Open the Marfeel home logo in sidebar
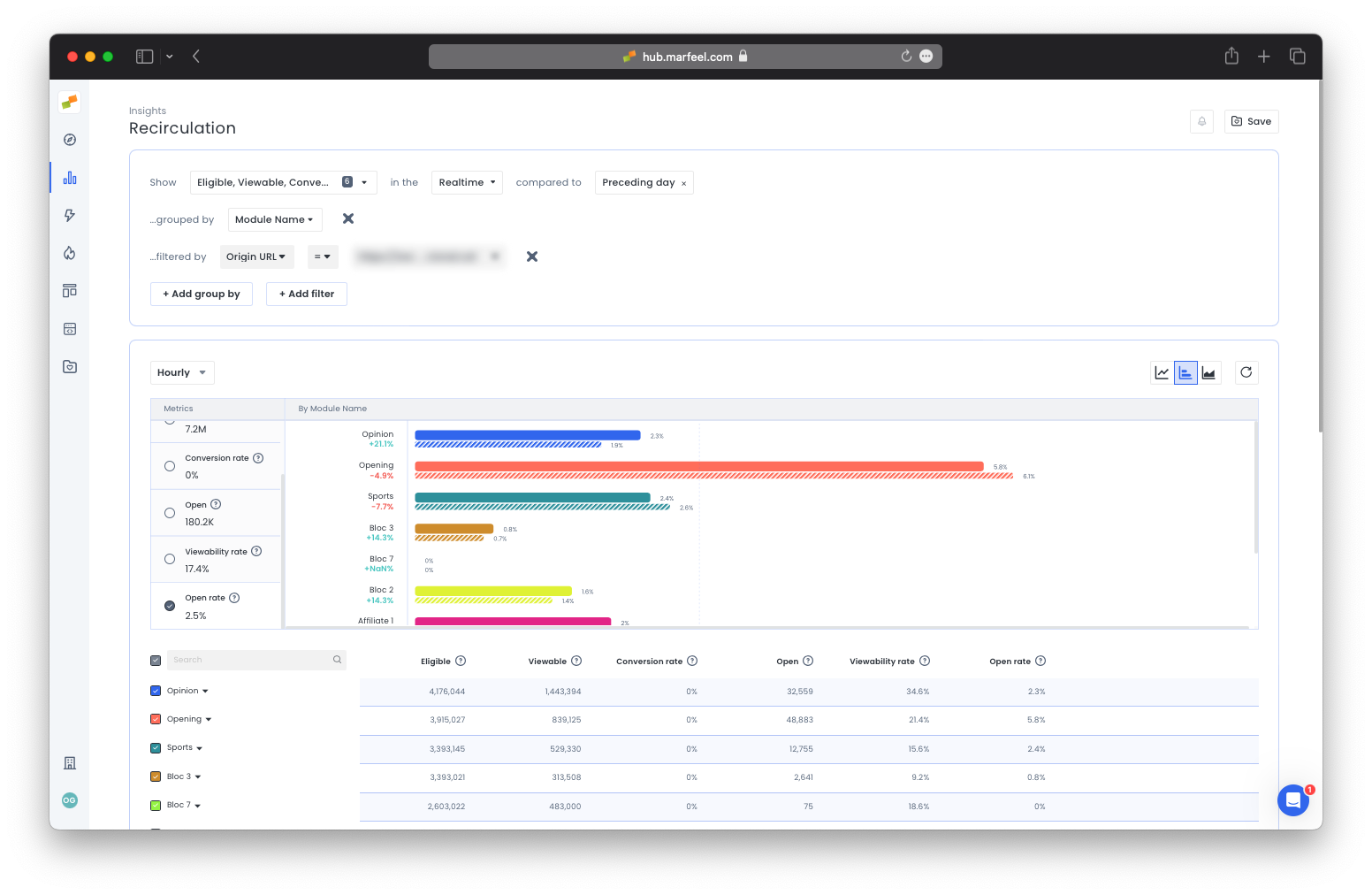Image resolution: width=1372 pixels, height=895 pixels. tap(69, 102)
